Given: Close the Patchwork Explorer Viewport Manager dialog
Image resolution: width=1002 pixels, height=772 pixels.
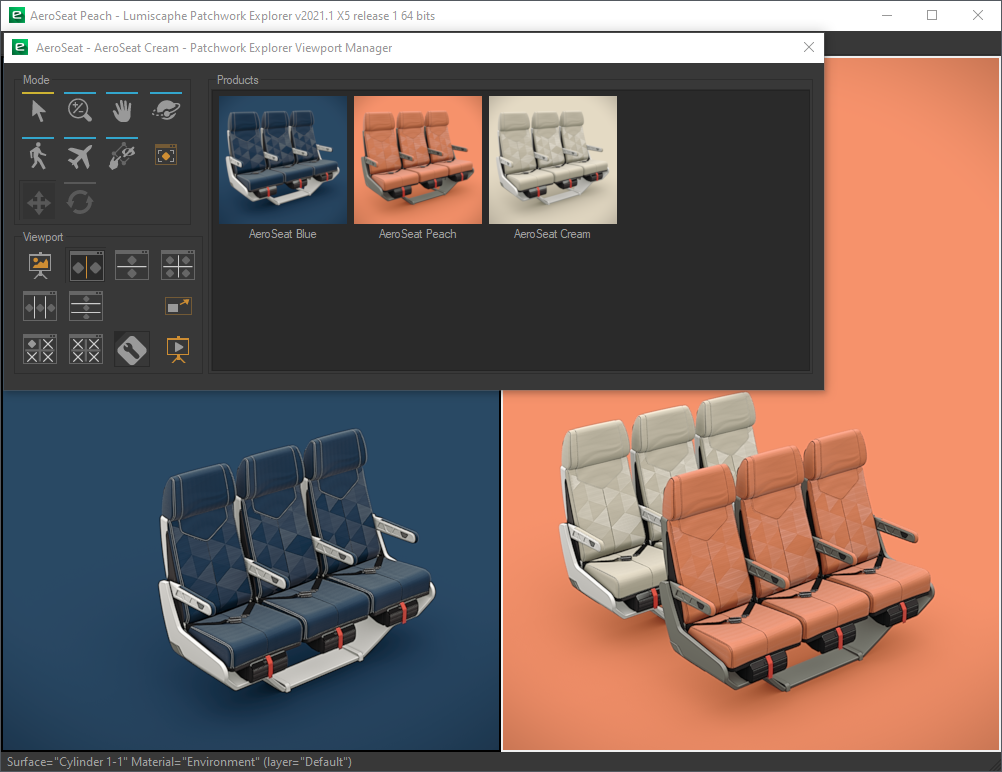Looking at the screenshot, I should tap(809, 47).
